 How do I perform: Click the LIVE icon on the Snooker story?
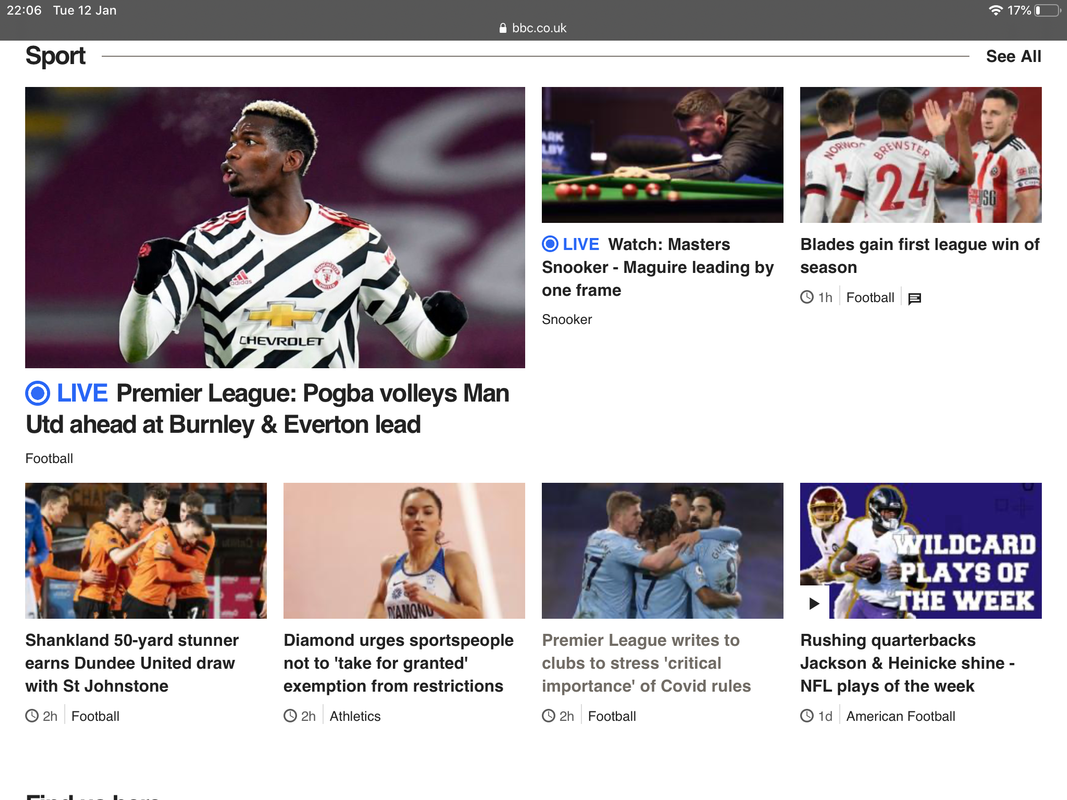(x=550, y=244)
